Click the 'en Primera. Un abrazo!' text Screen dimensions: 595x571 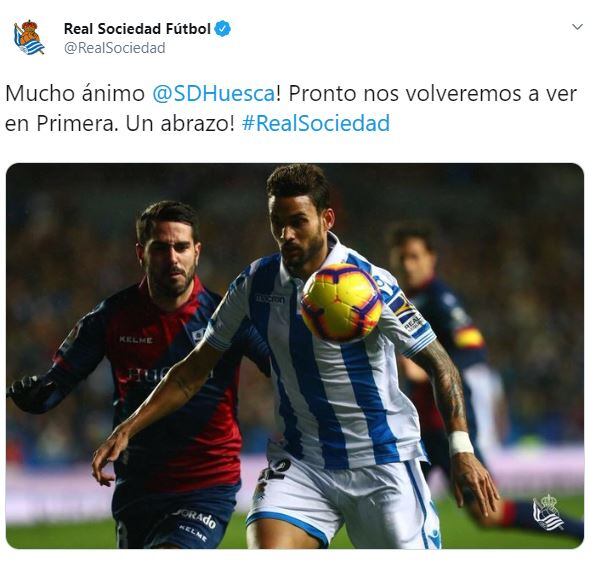point(120,123)
